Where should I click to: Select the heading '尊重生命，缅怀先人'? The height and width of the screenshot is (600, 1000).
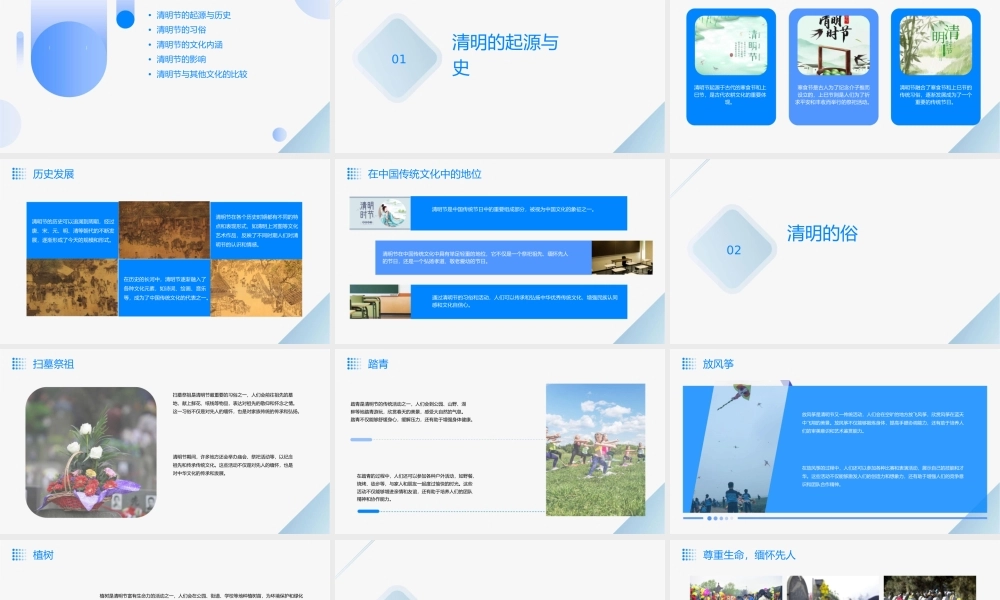(x=749, y=555)
